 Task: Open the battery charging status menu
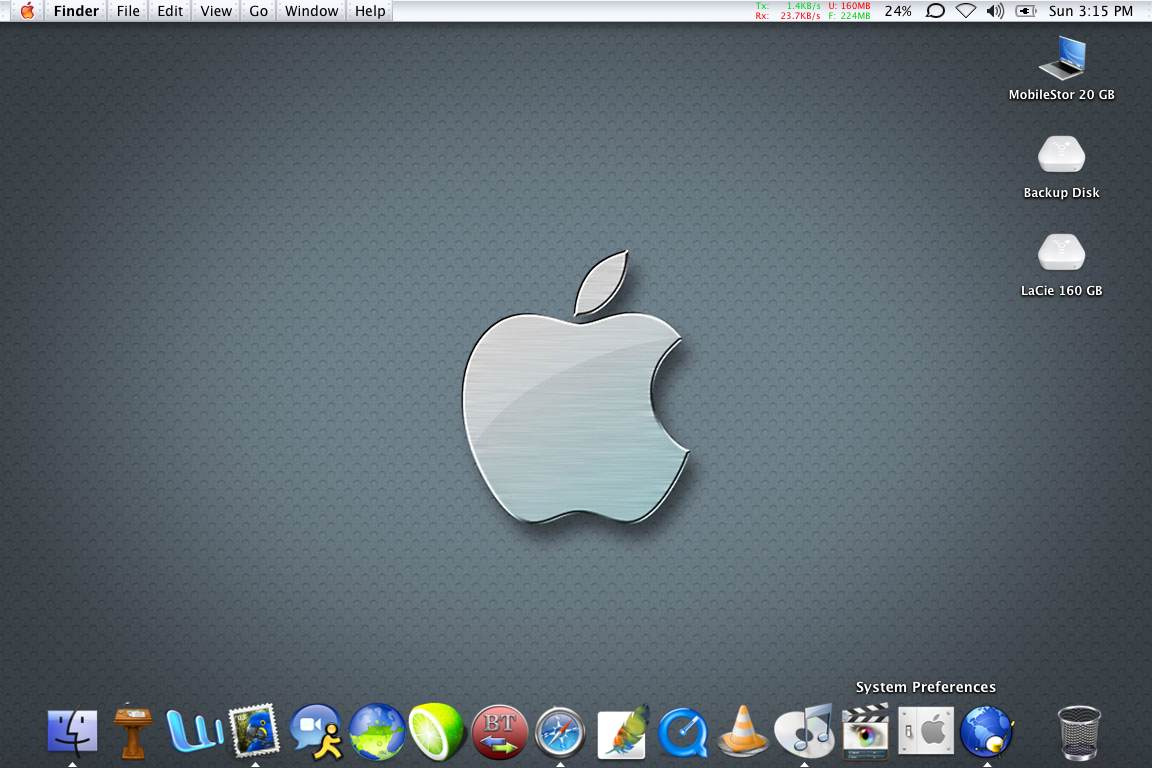pos(1026,11)
